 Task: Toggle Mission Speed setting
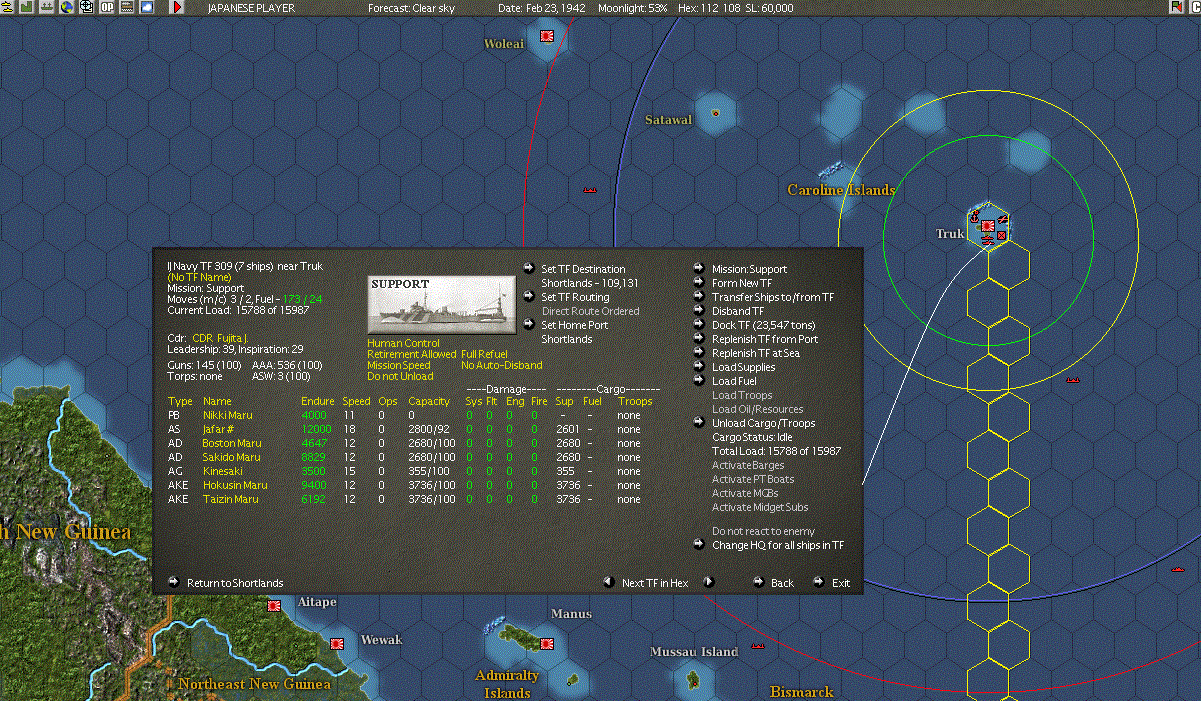398,365
